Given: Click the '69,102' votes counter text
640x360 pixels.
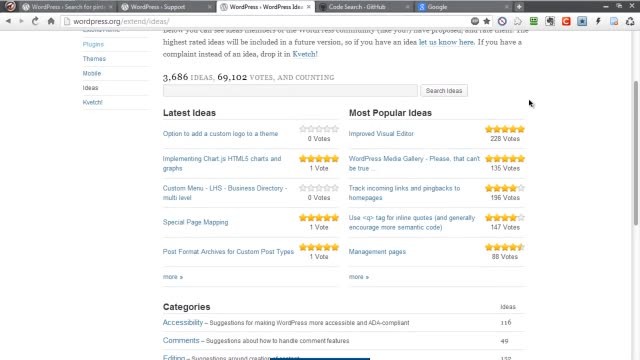Looking at the screenshot, I should click(232, 77).
